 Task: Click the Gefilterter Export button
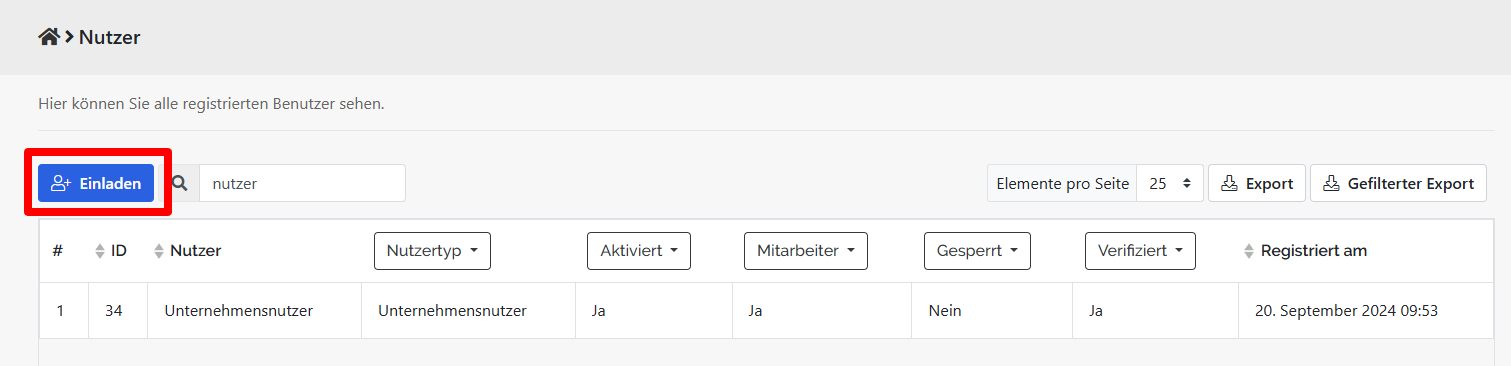pyautogui.click(x=1398, y=183)
